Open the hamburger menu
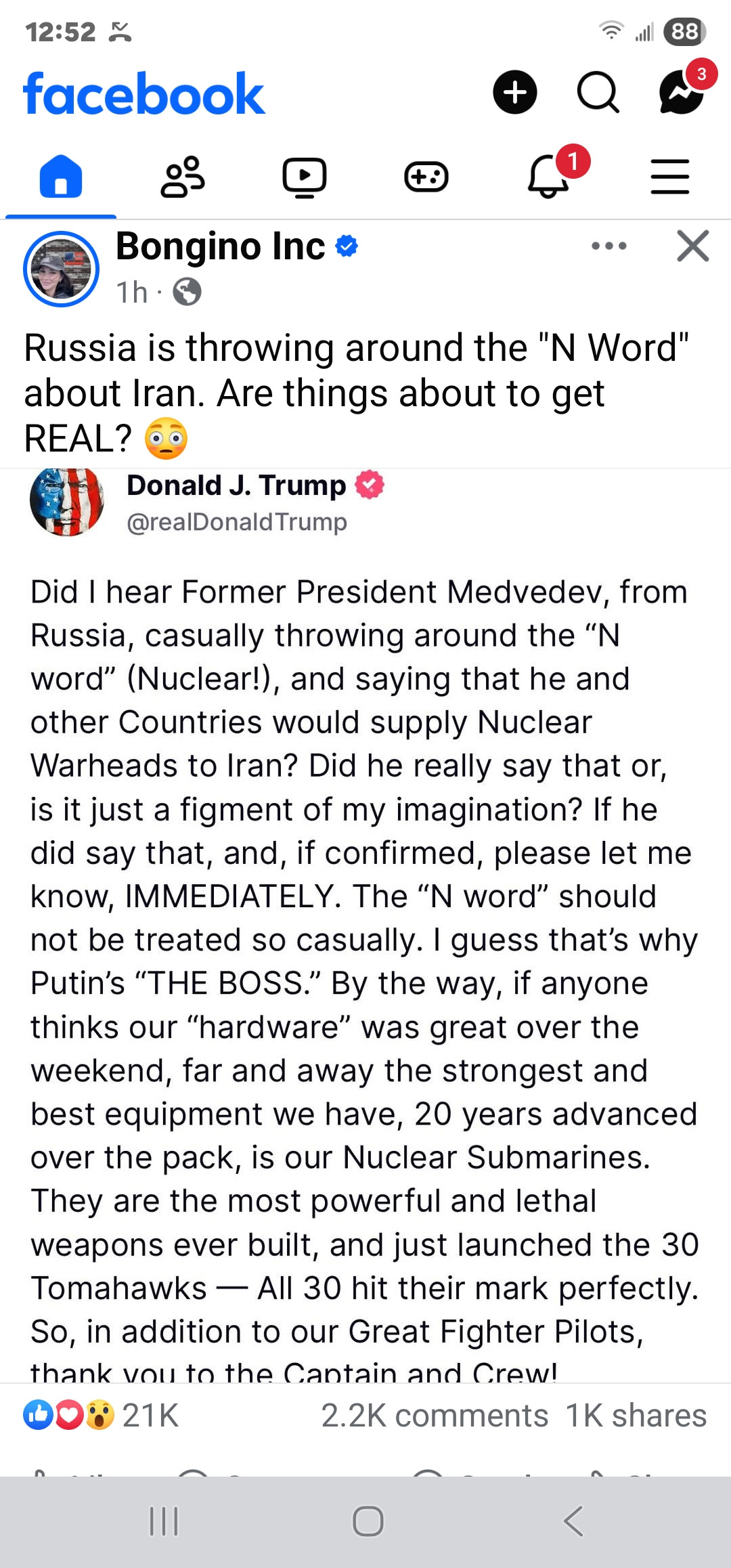The width and height of the screenshot is (731, 1568). [x=670, y=177]
